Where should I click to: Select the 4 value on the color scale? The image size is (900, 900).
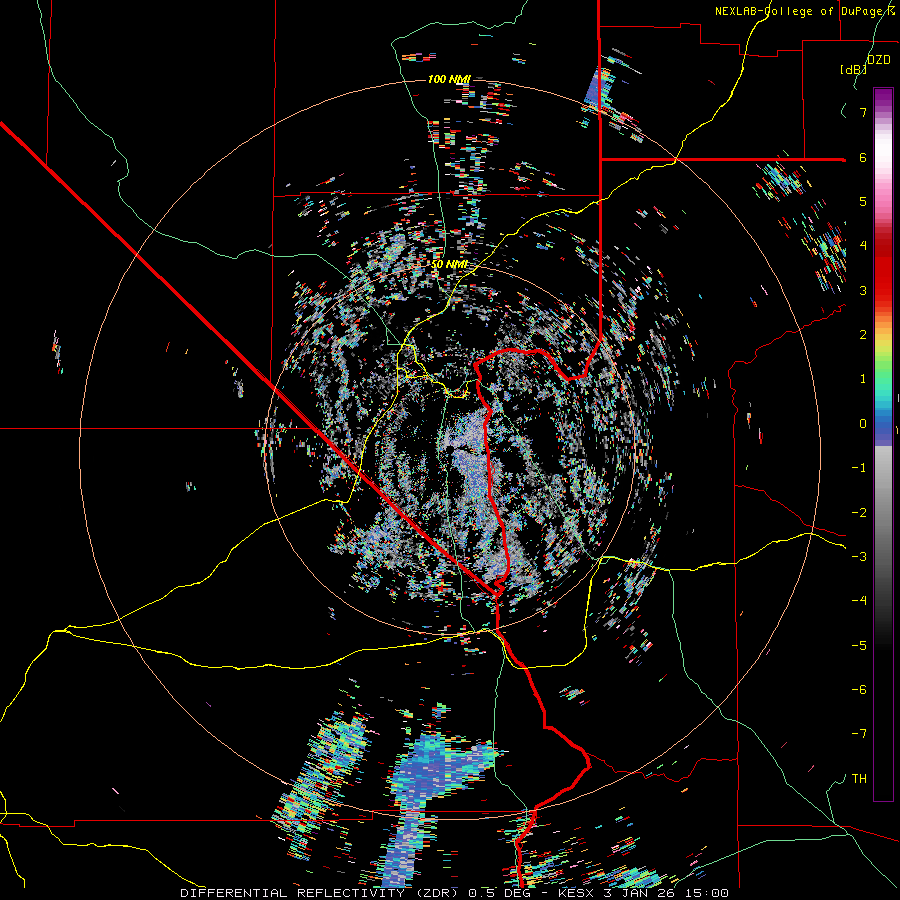[x=863, y=246]
